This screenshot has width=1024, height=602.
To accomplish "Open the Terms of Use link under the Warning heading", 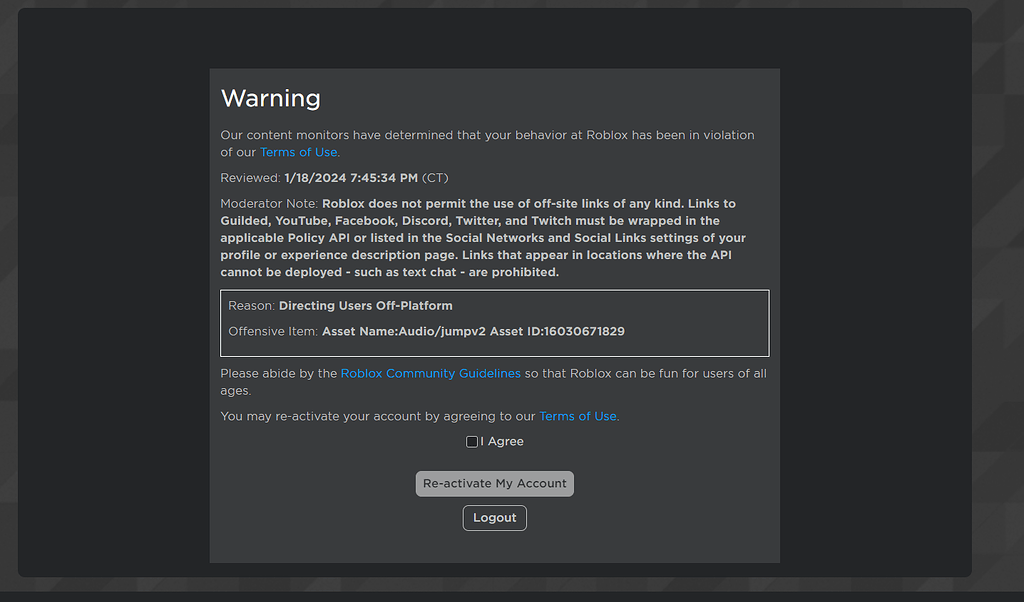I will 298,152.
